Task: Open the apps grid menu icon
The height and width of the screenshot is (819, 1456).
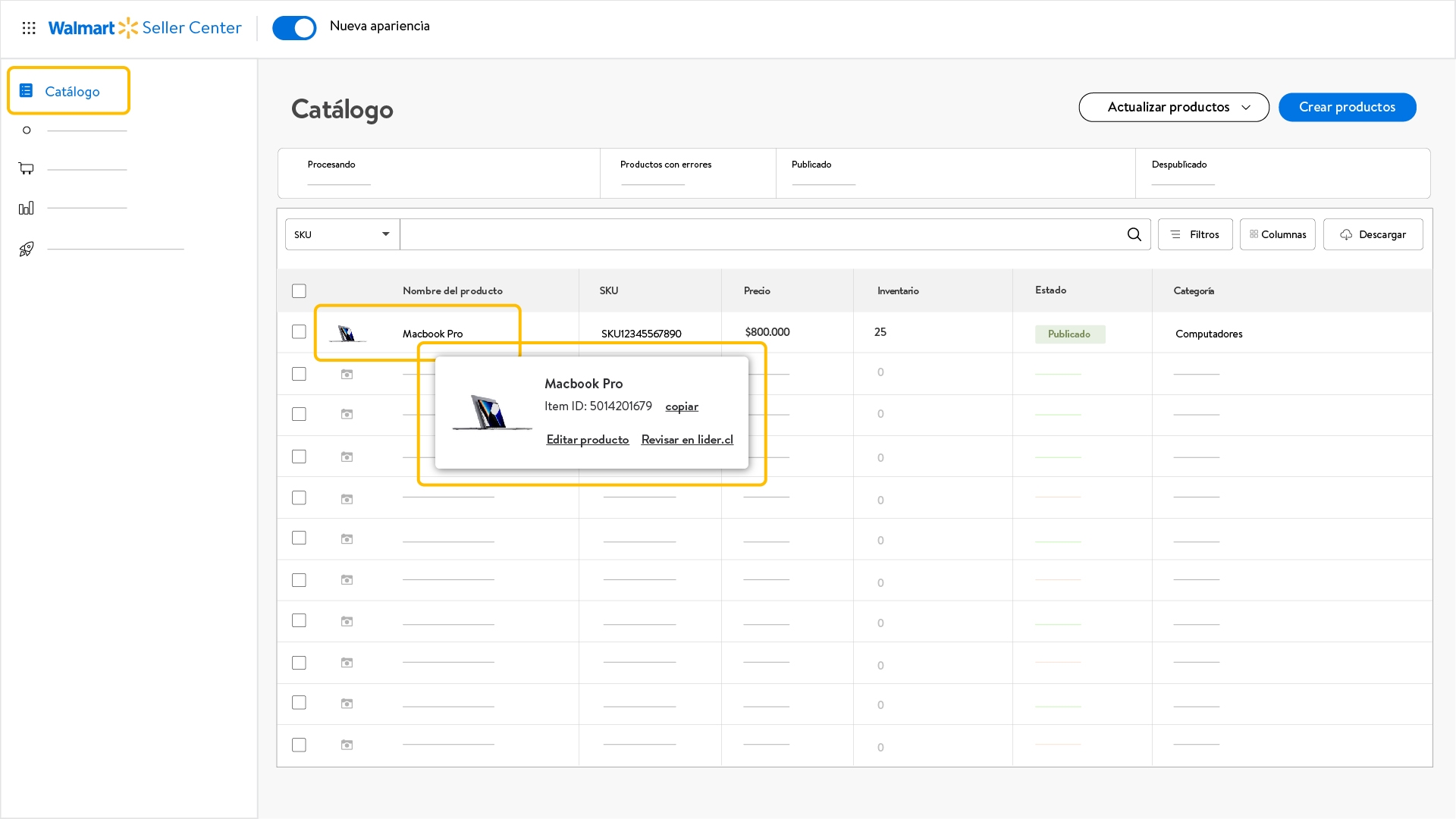Action: click(29, 28)
